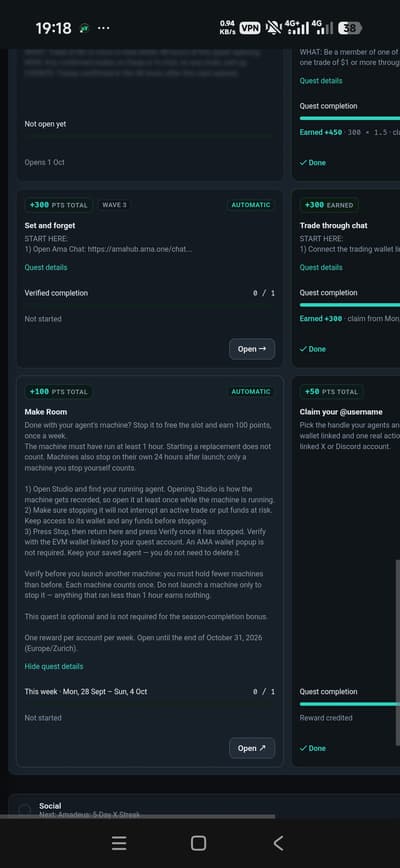Screen dimensions: 400x868
Task: Tap the muted bell status icon
Action: [273, 28]
